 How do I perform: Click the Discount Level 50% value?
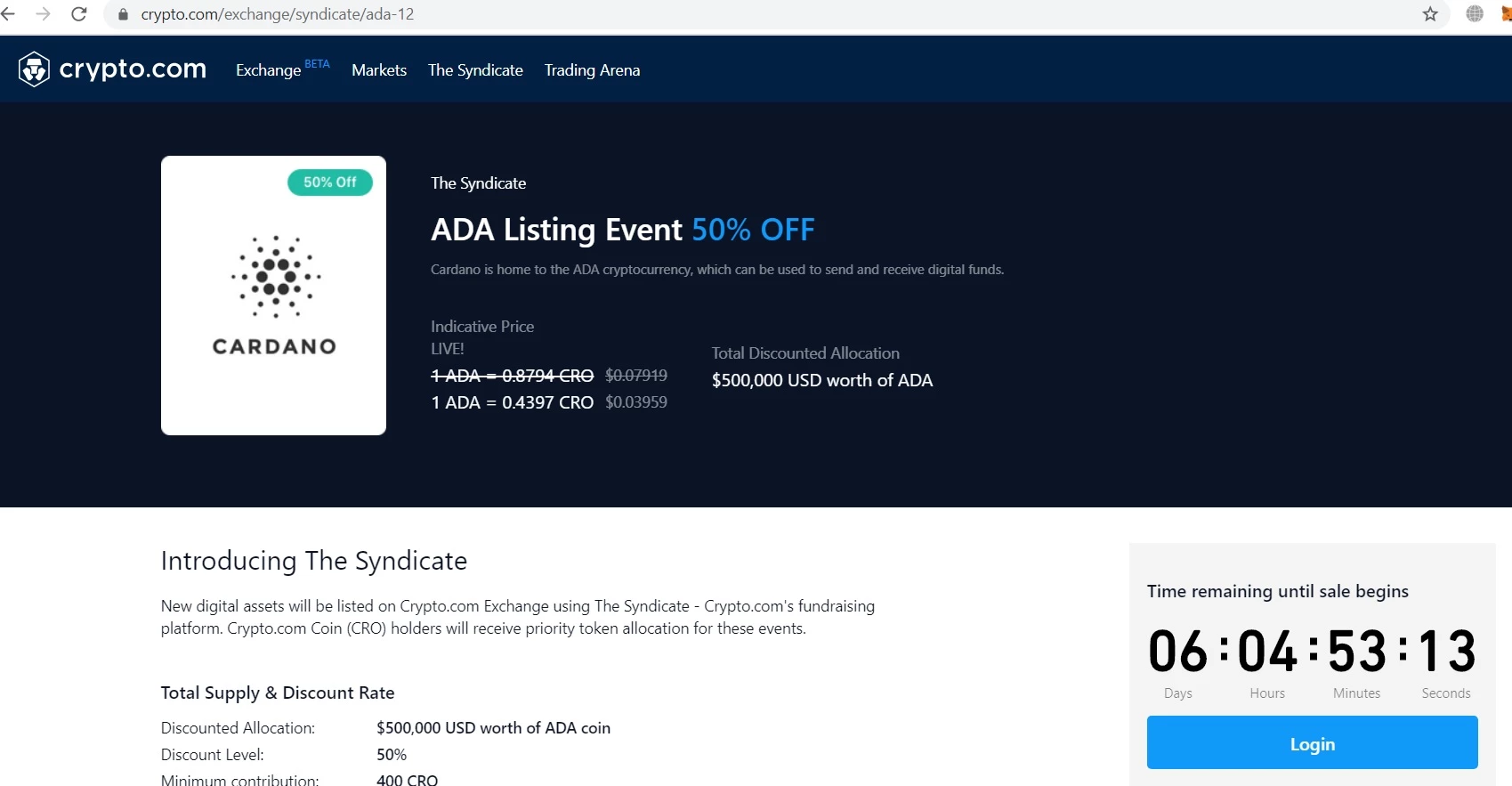(x=392, y=755)
